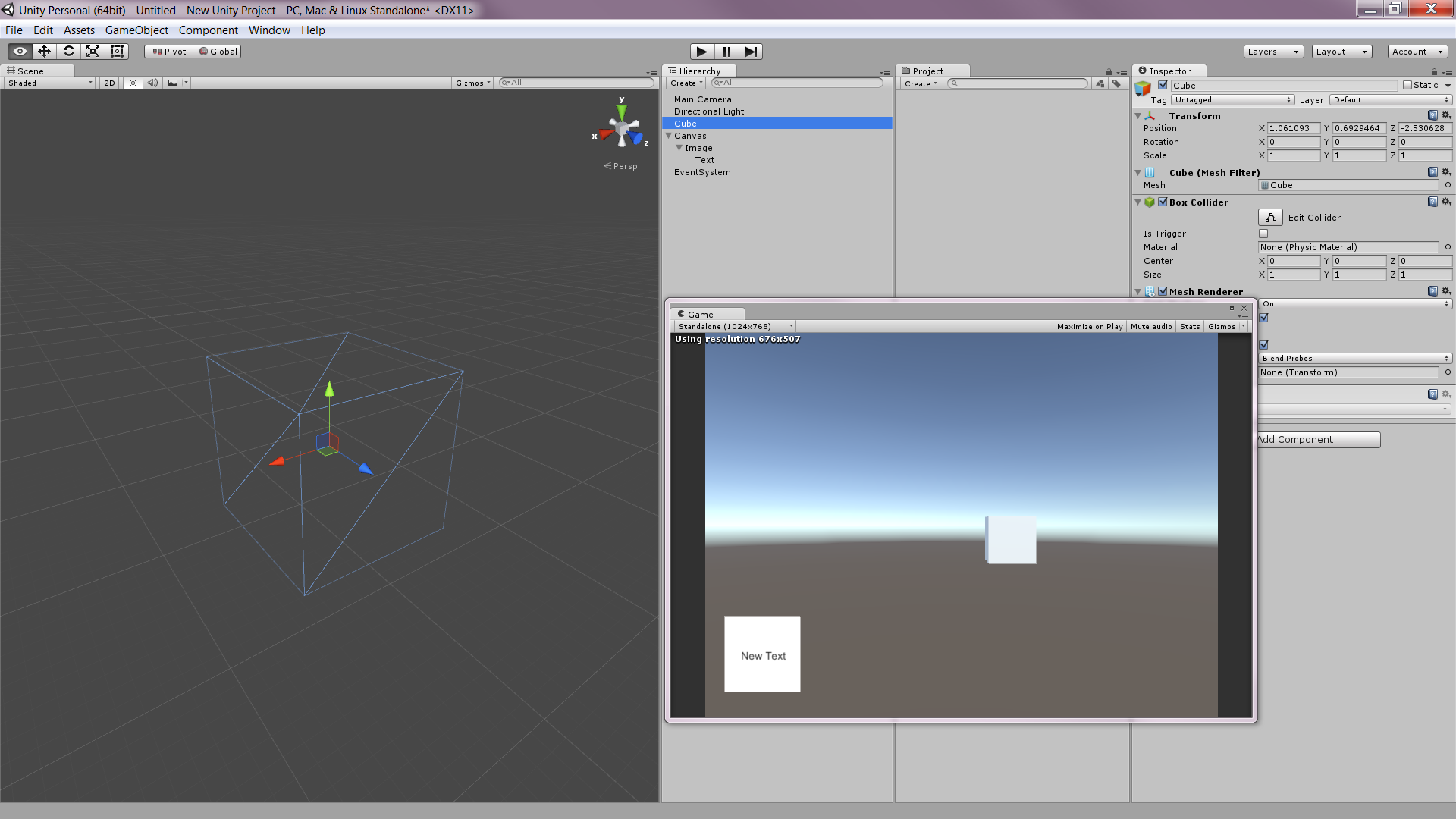
Task: Click the Edit Collider icon in Box Collider
Action: click(1270, 218)
